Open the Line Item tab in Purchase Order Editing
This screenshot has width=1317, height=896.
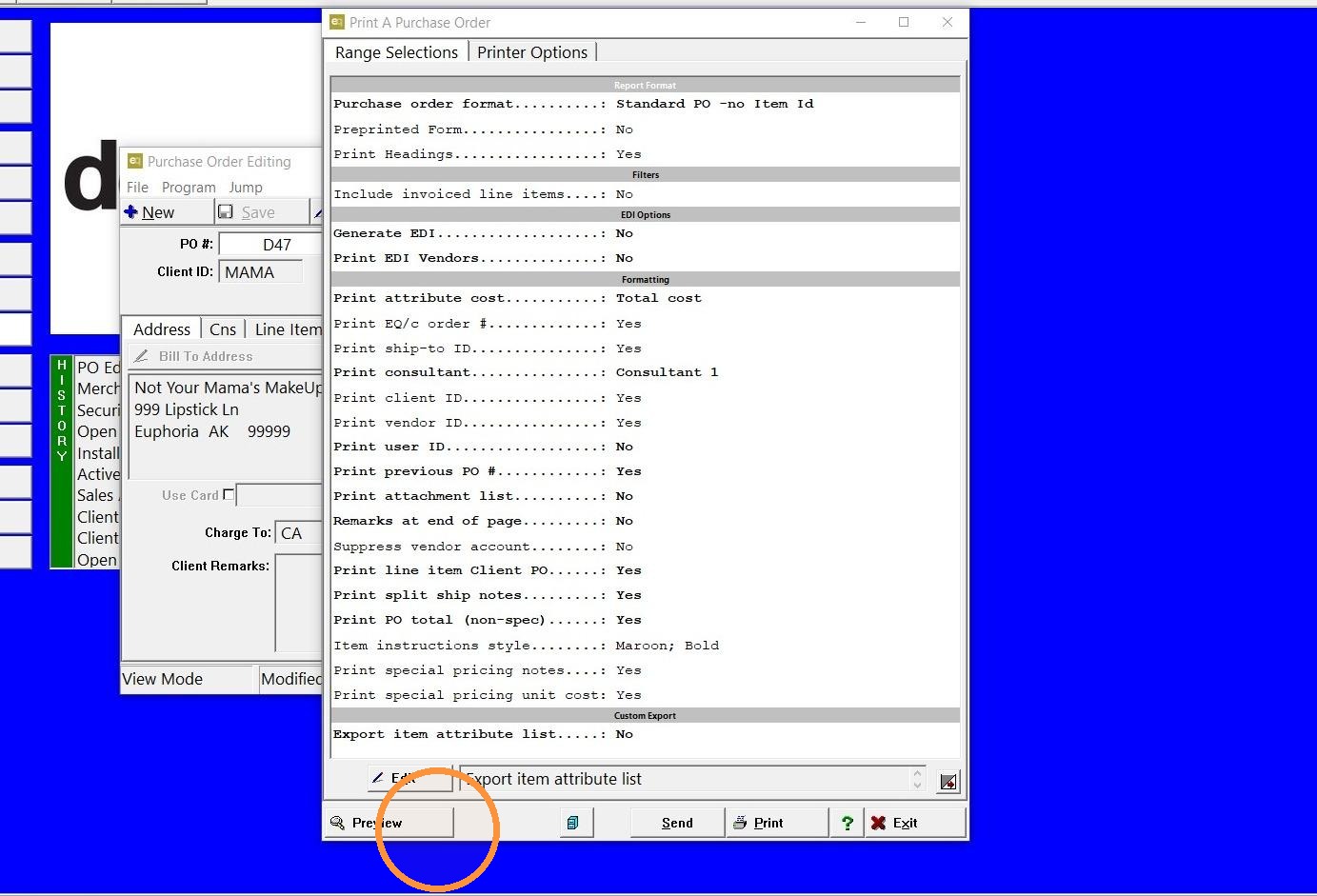pyautogui.click(x=286, y=329)
